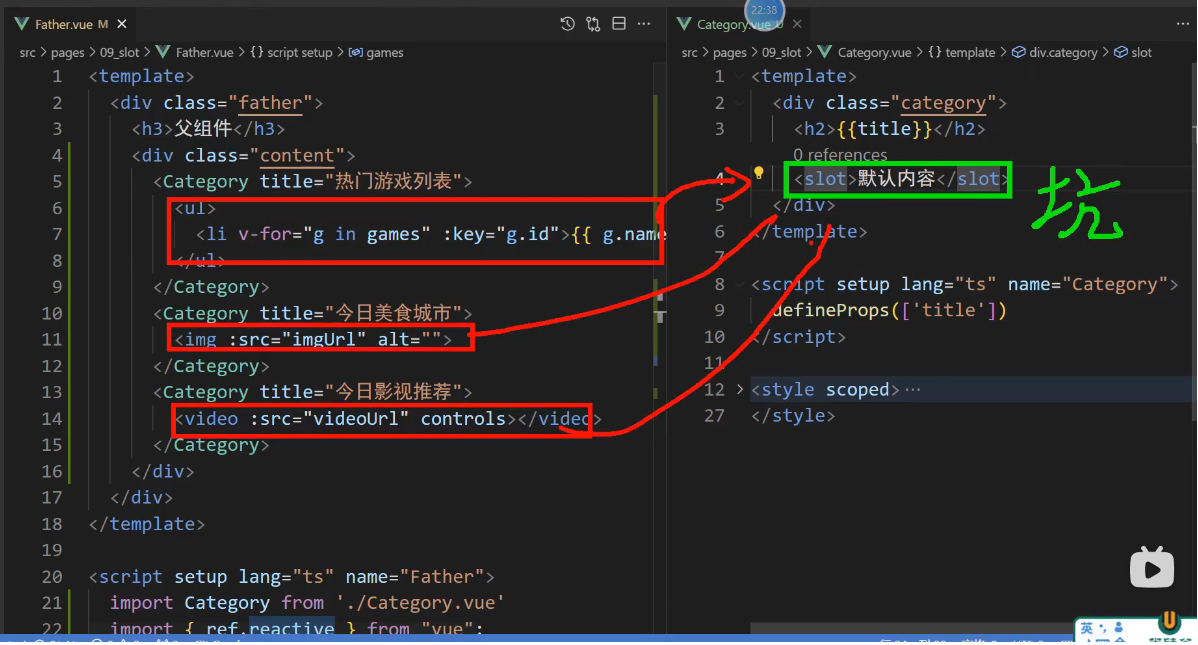1198x645 pixels.
Task: Click line number 10 in Father.vue gutter
Action: (52, 313)
